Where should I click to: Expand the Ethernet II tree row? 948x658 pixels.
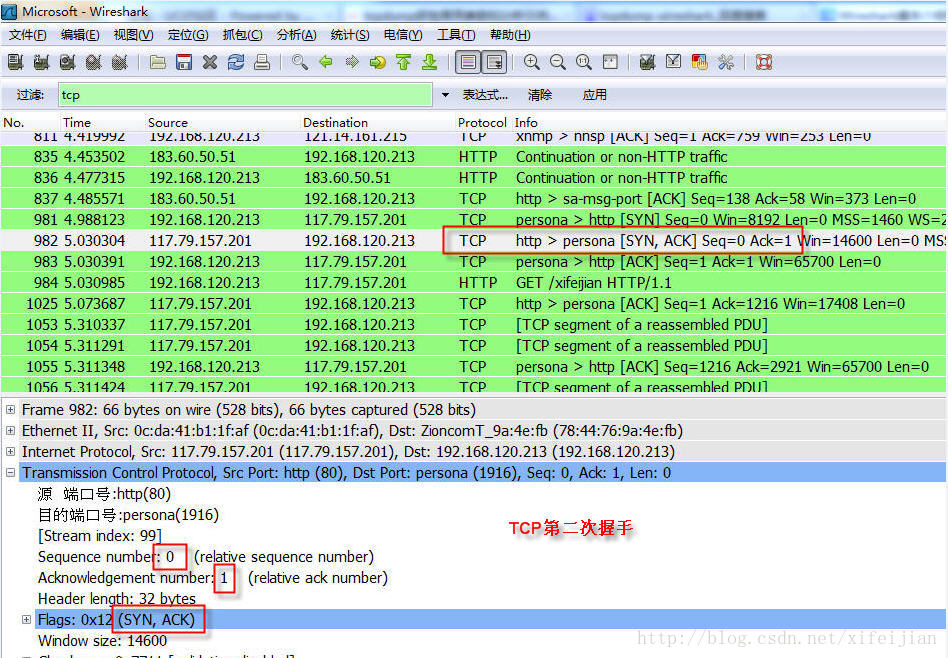10,431
